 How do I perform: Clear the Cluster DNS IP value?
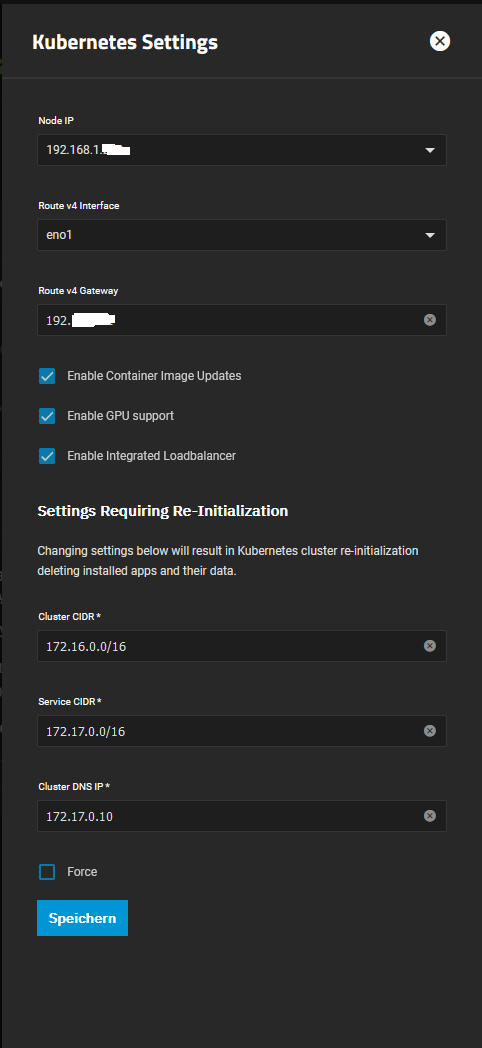click(x=430, y=815)
